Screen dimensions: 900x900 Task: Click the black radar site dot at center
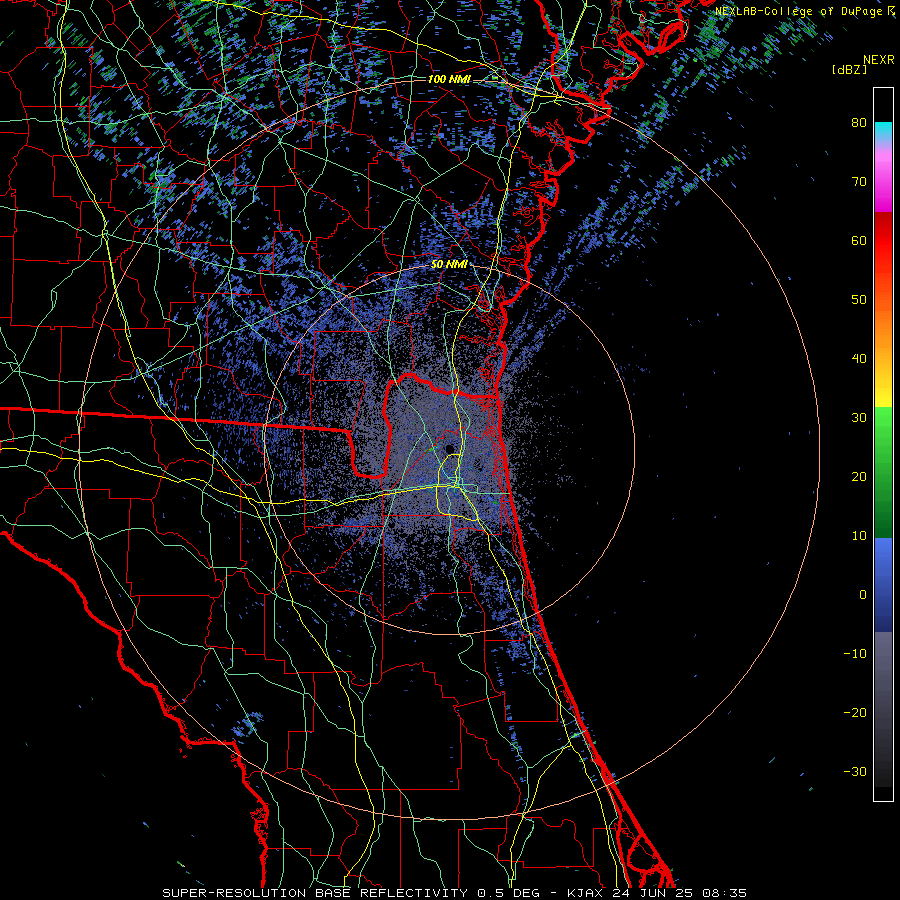449,449
